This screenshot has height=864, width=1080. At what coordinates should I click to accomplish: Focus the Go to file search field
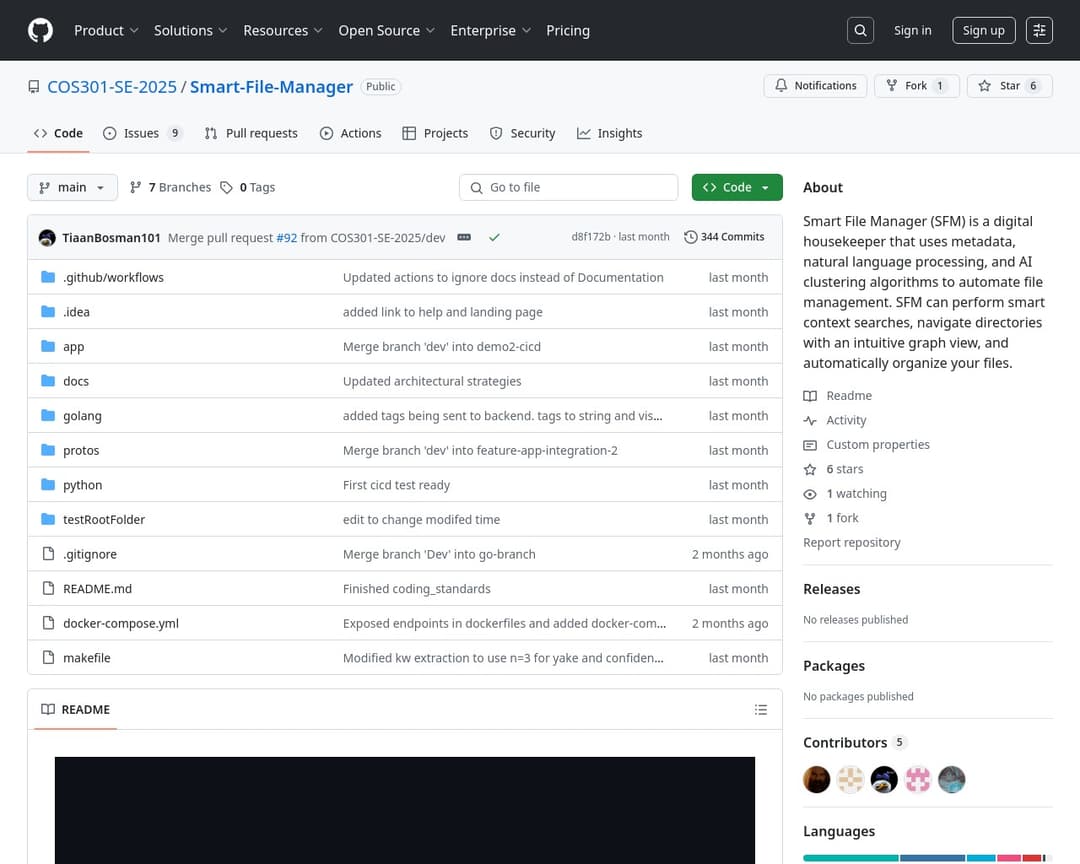tap(568, 187)
